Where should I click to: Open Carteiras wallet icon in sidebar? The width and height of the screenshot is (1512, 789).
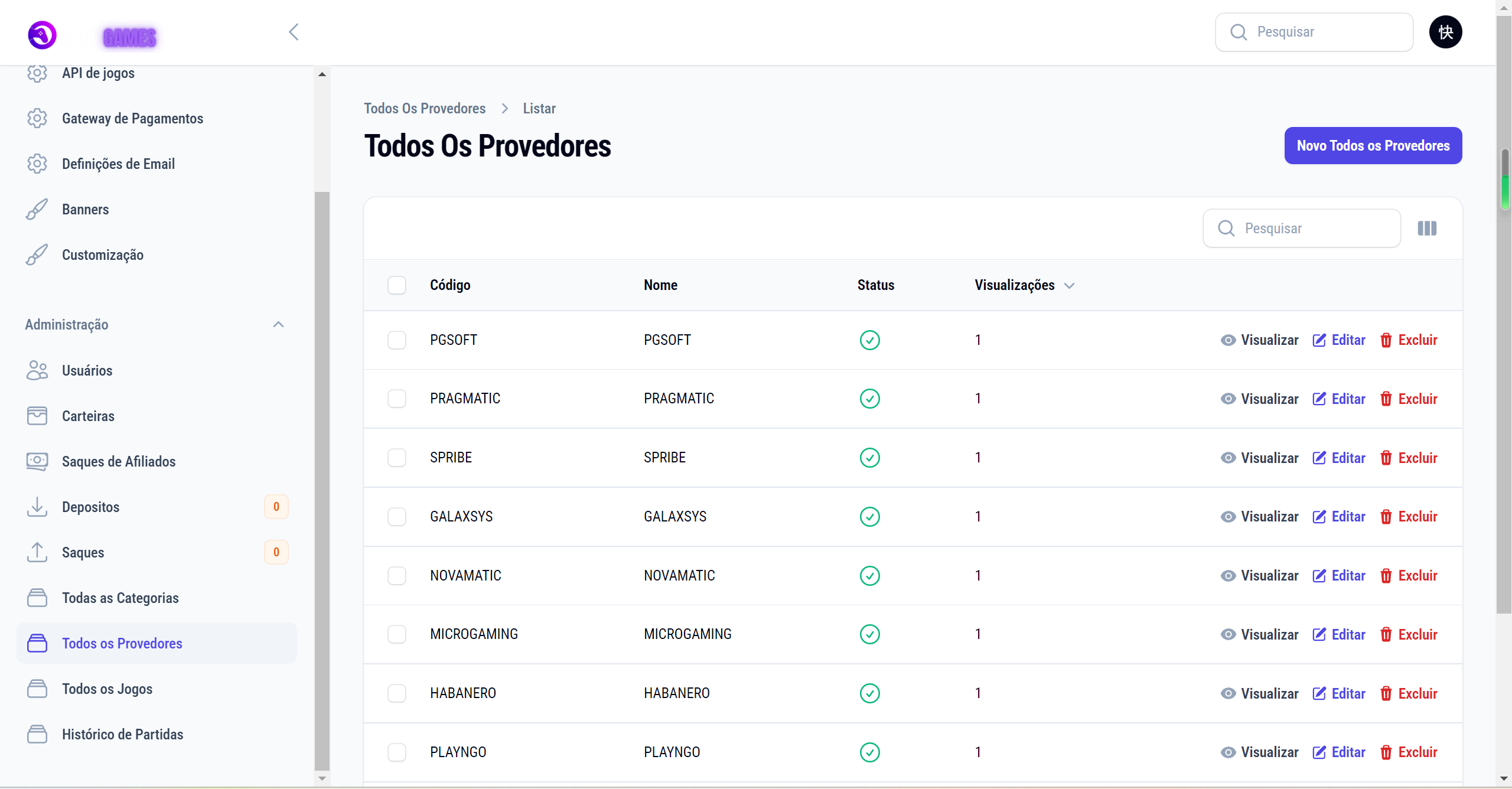[x=37, y=416]
